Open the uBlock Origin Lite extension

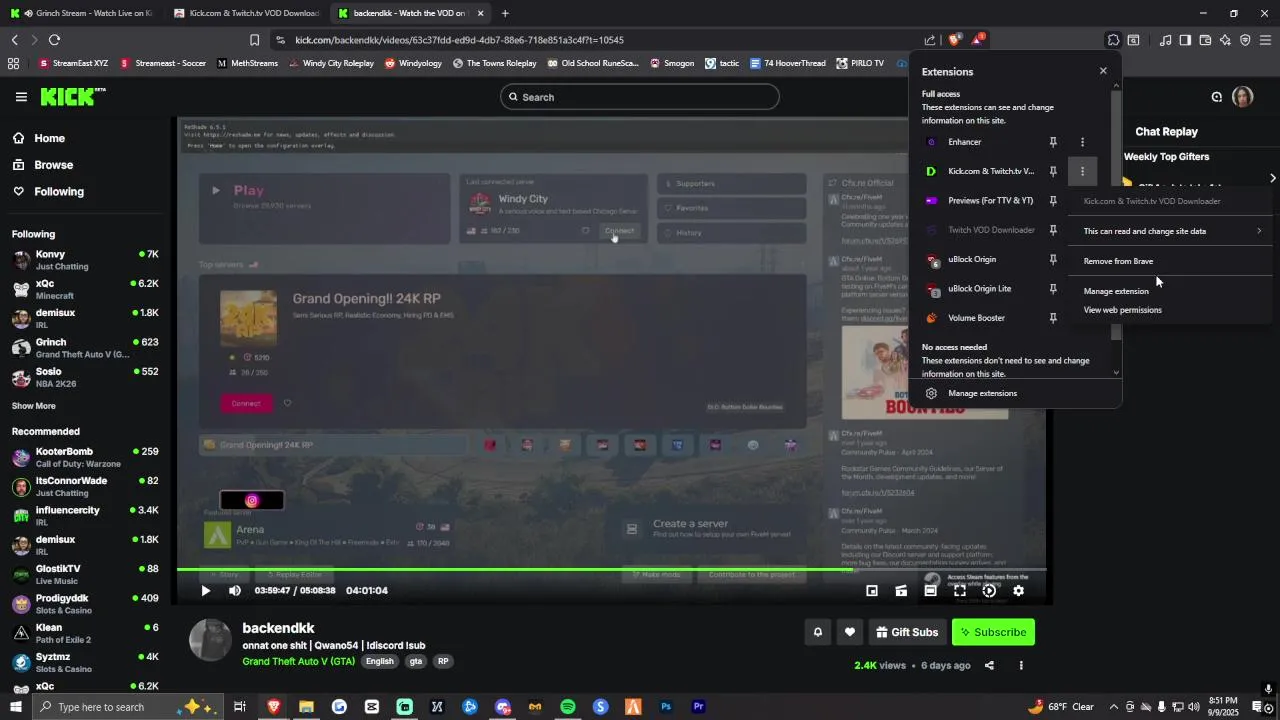tap(980, 289)
